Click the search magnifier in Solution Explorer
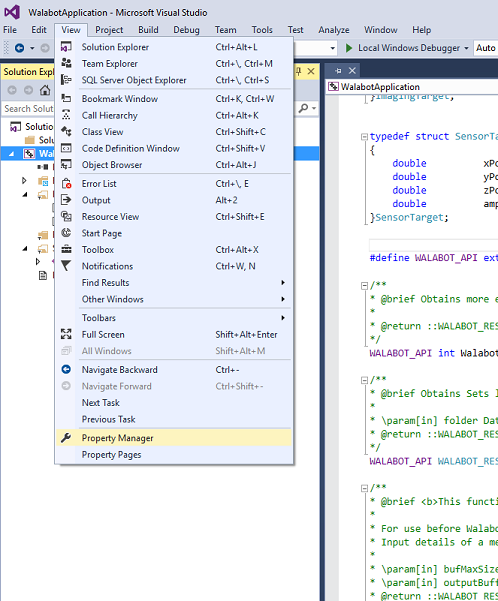The width and height of the screenshot is (498, 601). point(303,108)
